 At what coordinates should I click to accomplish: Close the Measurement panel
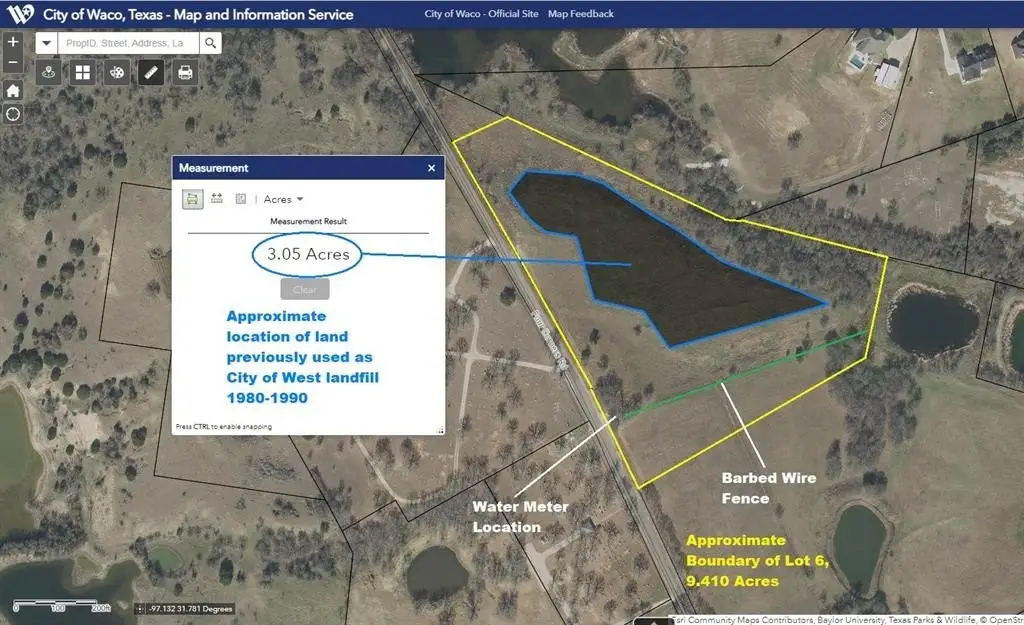pyautogui.click(x=432, y=168)
